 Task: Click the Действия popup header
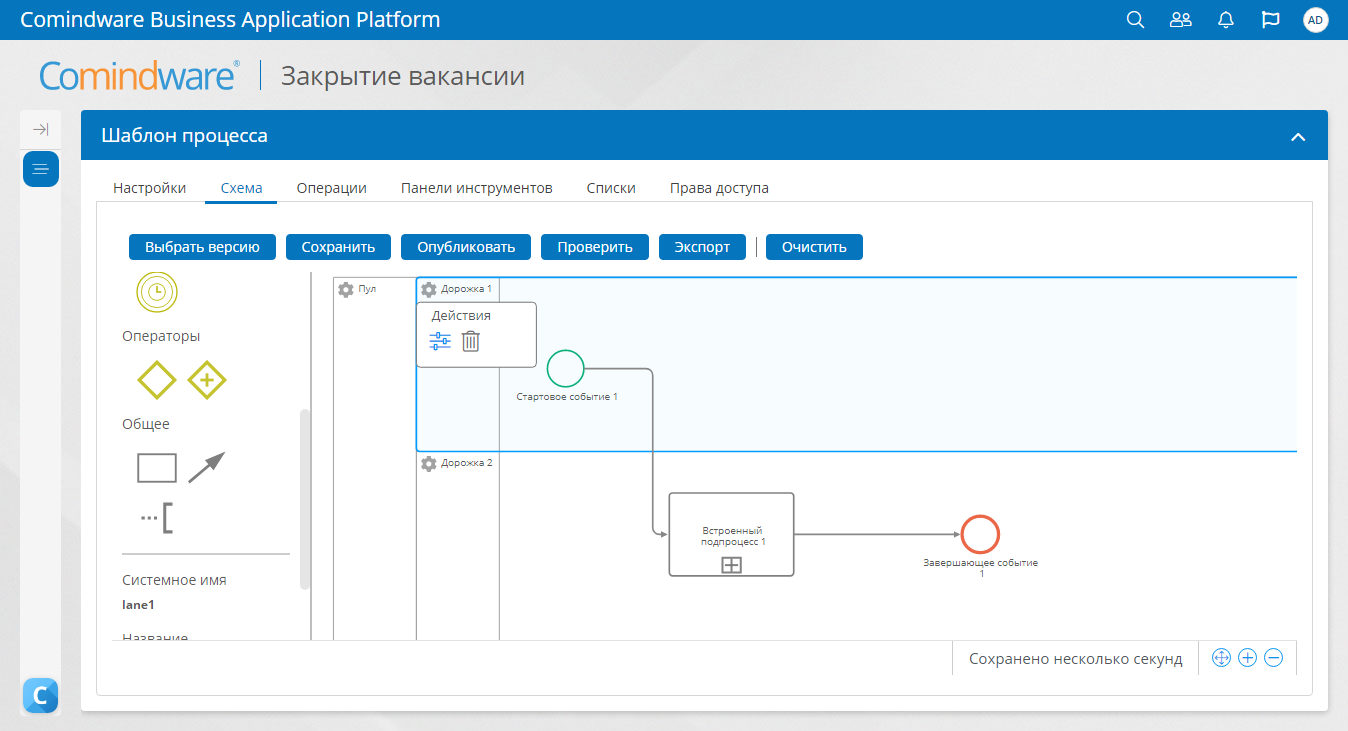[461, 315]
